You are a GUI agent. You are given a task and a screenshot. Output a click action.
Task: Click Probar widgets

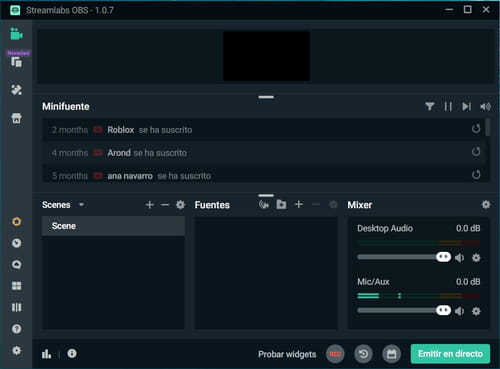pyautogui.click(x=287, y=354)
